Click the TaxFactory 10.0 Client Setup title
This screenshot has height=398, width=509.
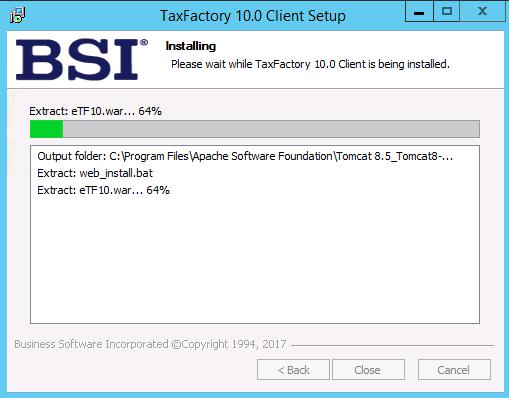253,16
